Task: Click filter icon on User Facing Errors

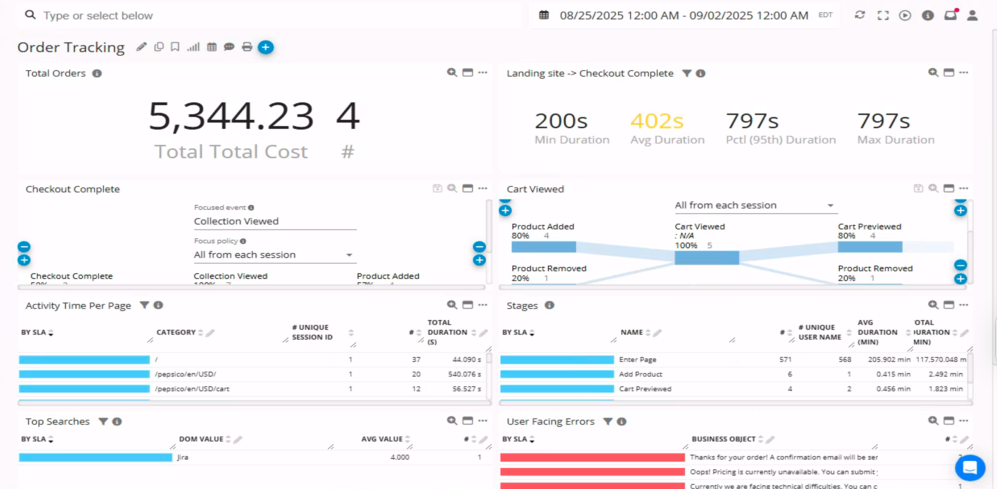Action: pyautogui.click(x=608, y=421)
